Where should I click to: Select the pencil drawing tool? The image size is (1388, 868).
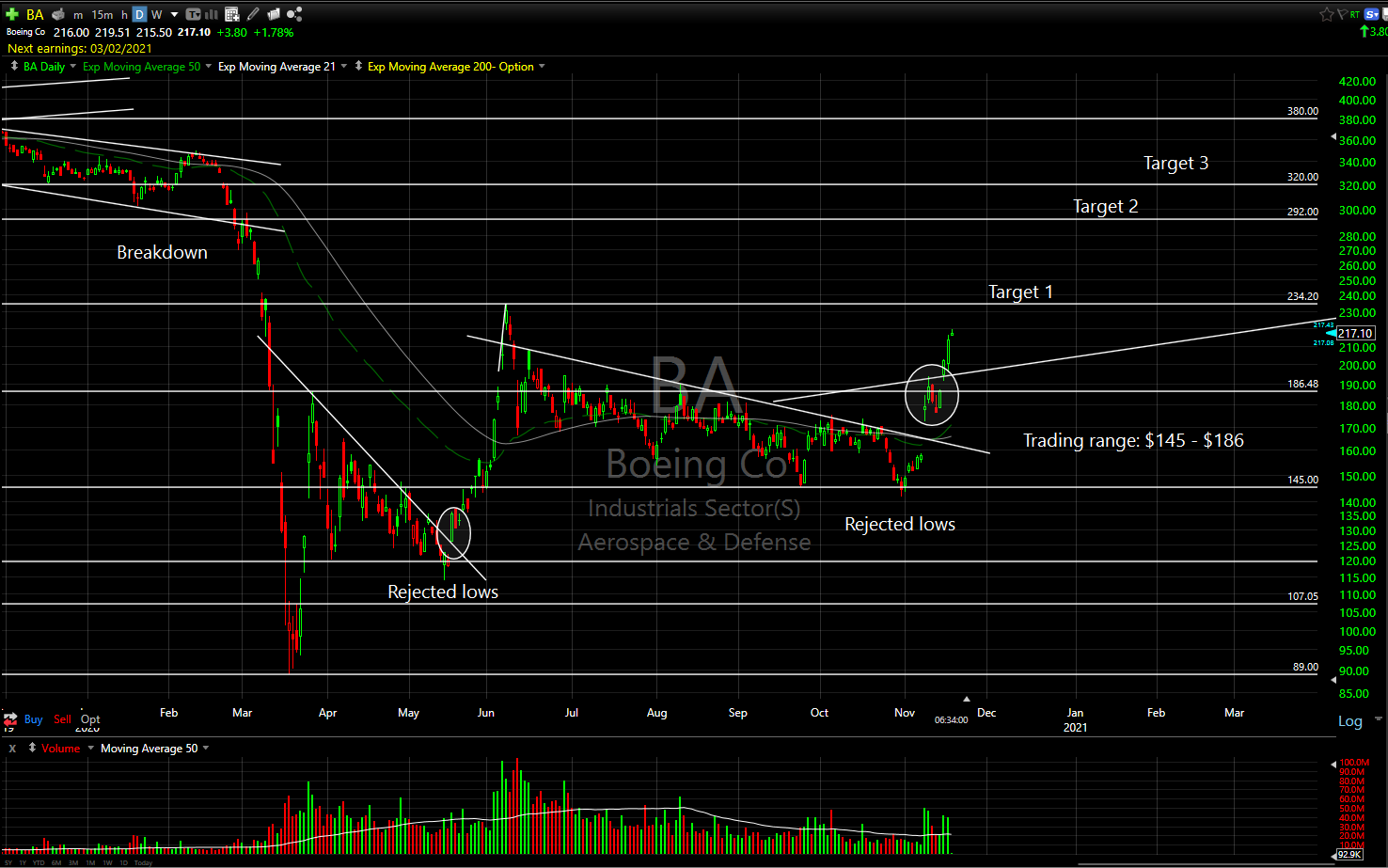coord(253,14)
